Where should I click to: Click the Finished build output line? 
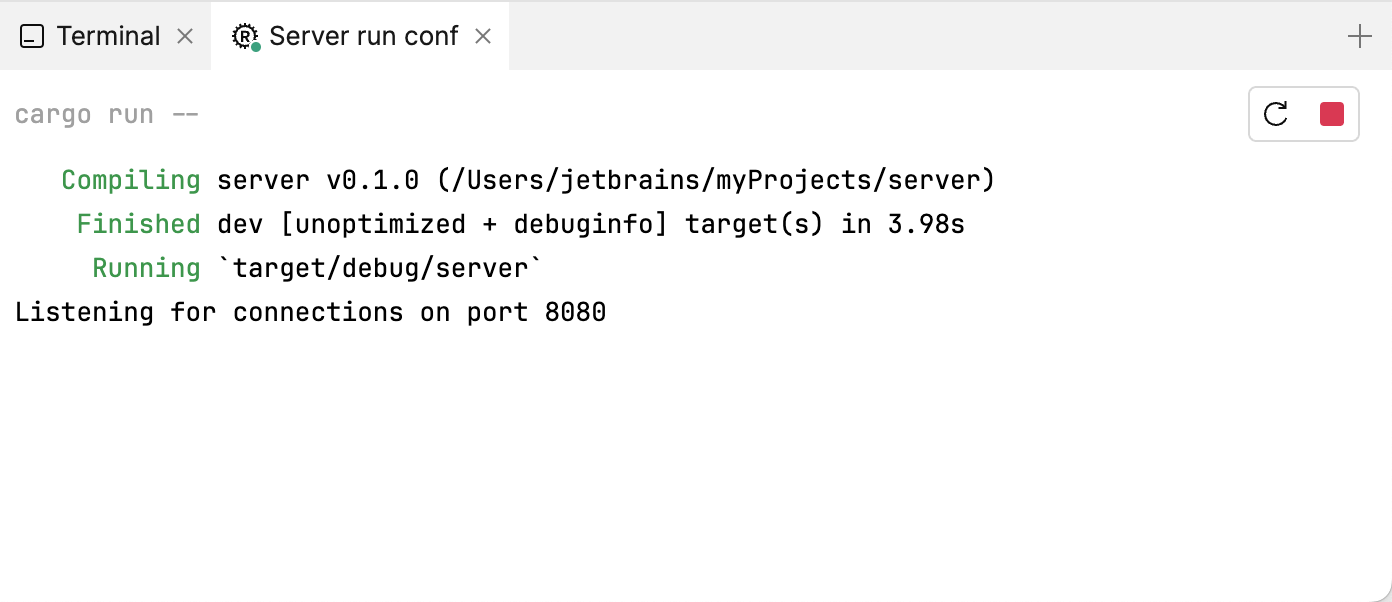(x=520, y=223)
